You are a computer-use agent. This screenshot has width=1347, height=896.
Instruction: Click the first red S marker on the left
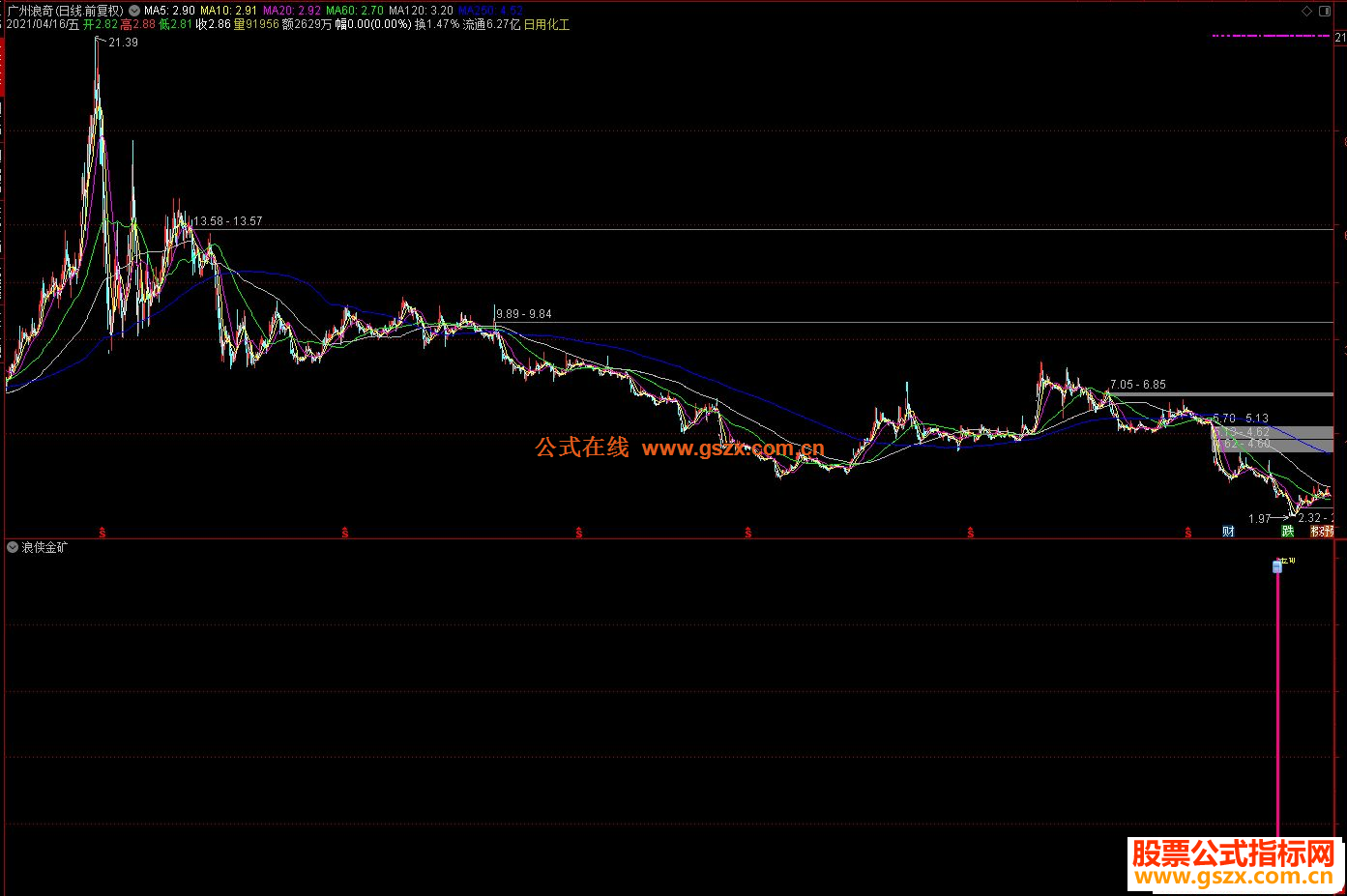[x=102, y=533]
